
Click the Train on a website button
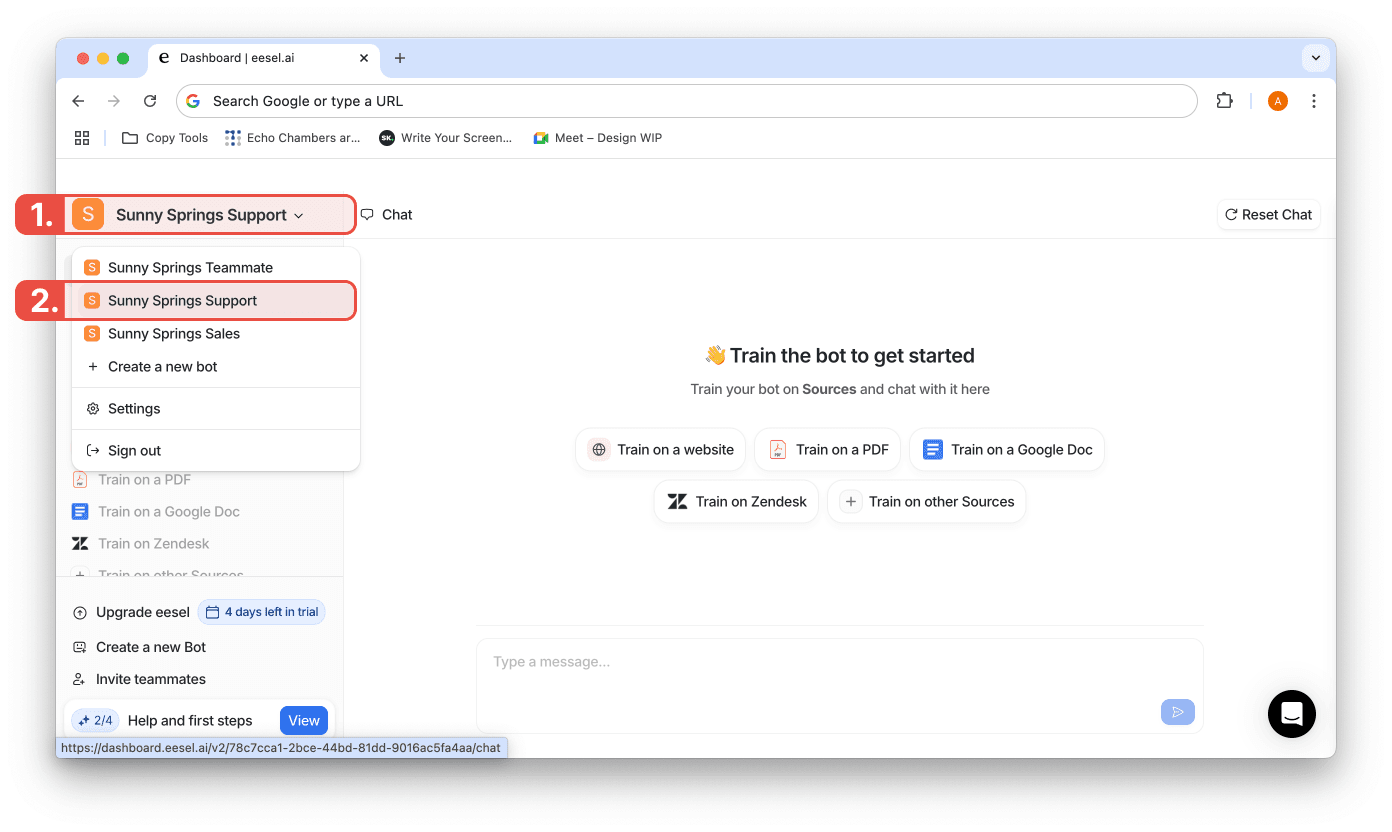[x=660, y=450]
